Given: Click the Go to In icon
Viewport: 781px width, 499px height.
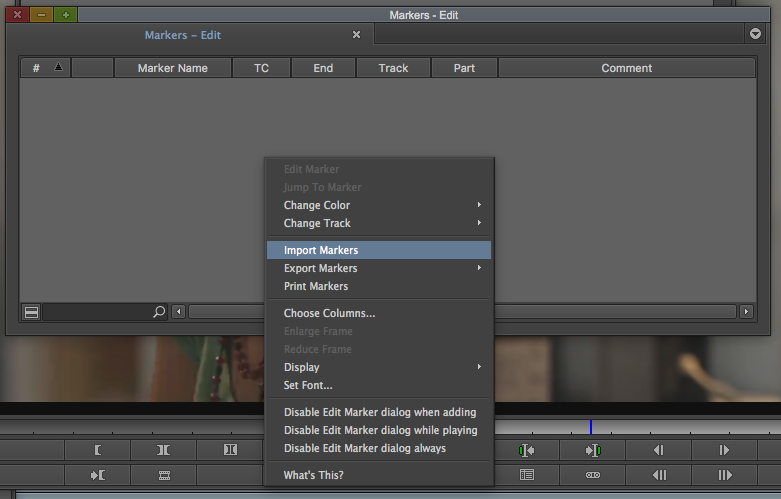Looking at the screenshot, I should click(98, 474).
